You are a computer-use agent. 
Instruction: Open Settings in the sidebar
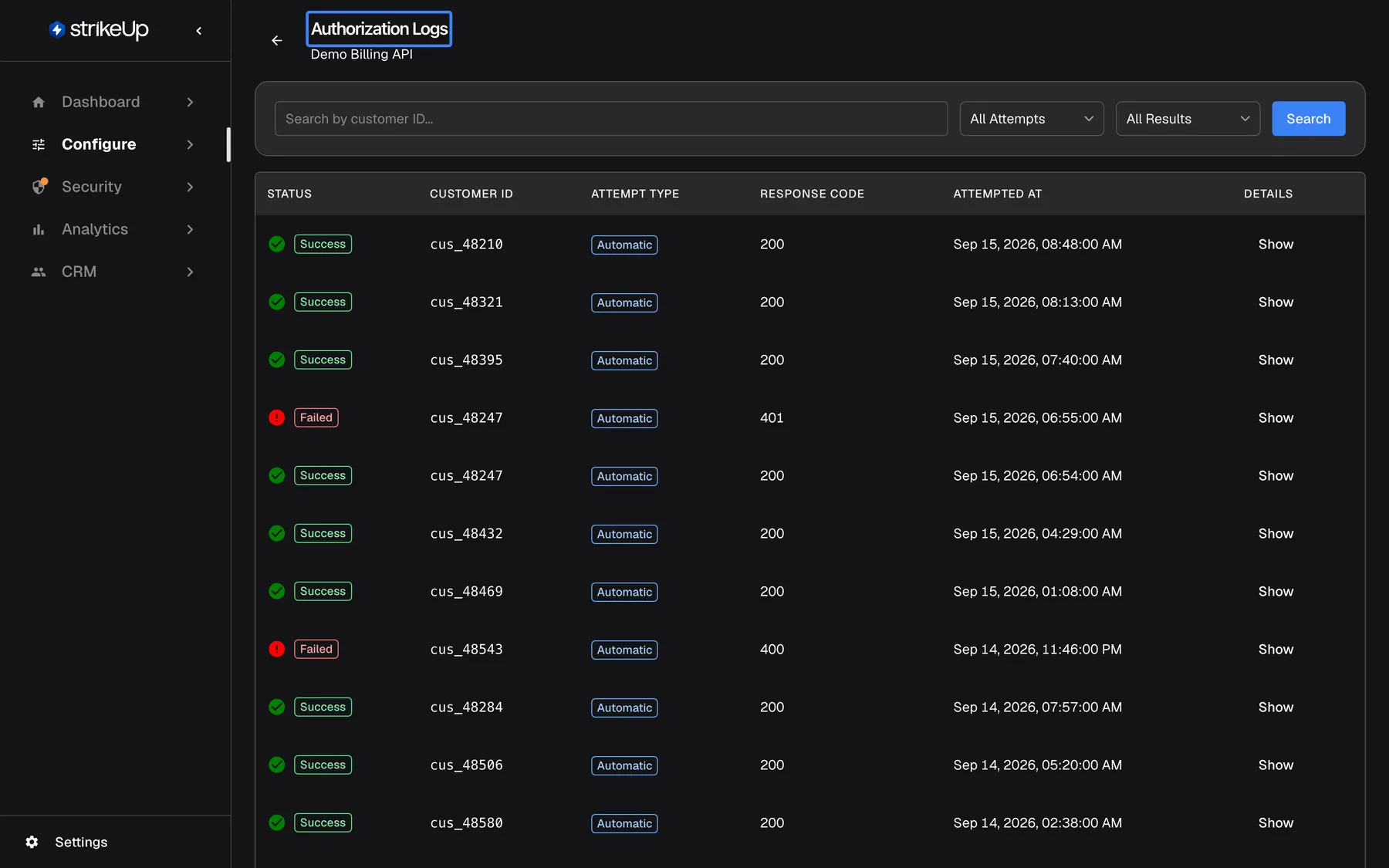pyautogui.click(x=81, y=842)
